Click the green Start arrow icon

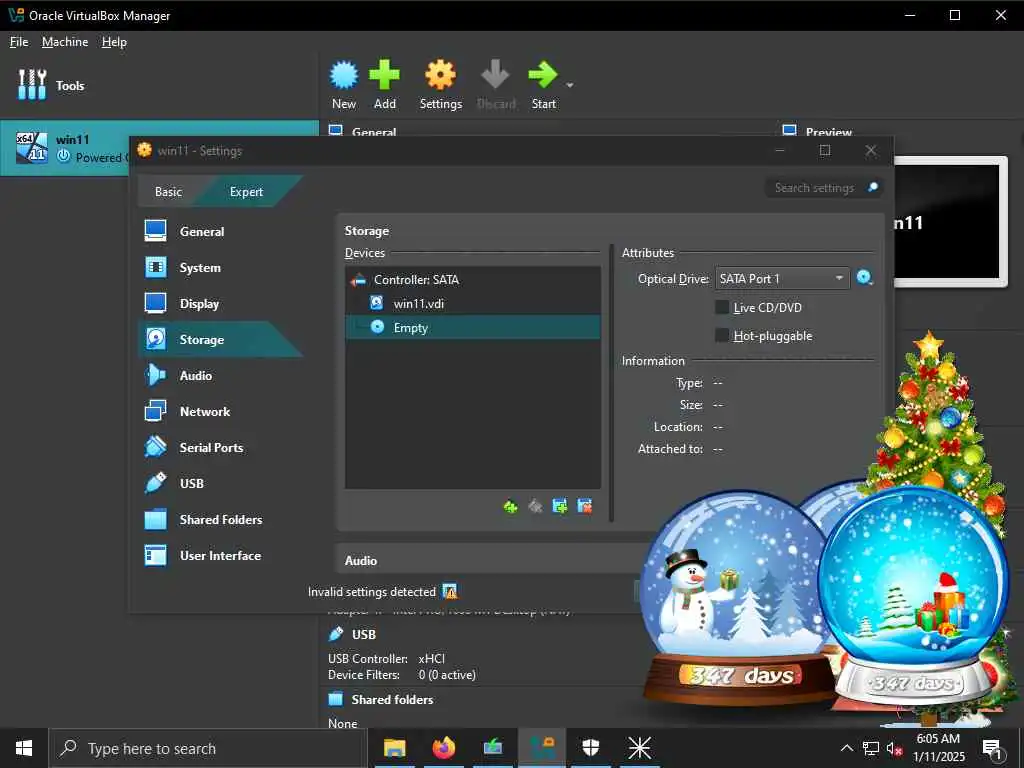tap(543, 75)
